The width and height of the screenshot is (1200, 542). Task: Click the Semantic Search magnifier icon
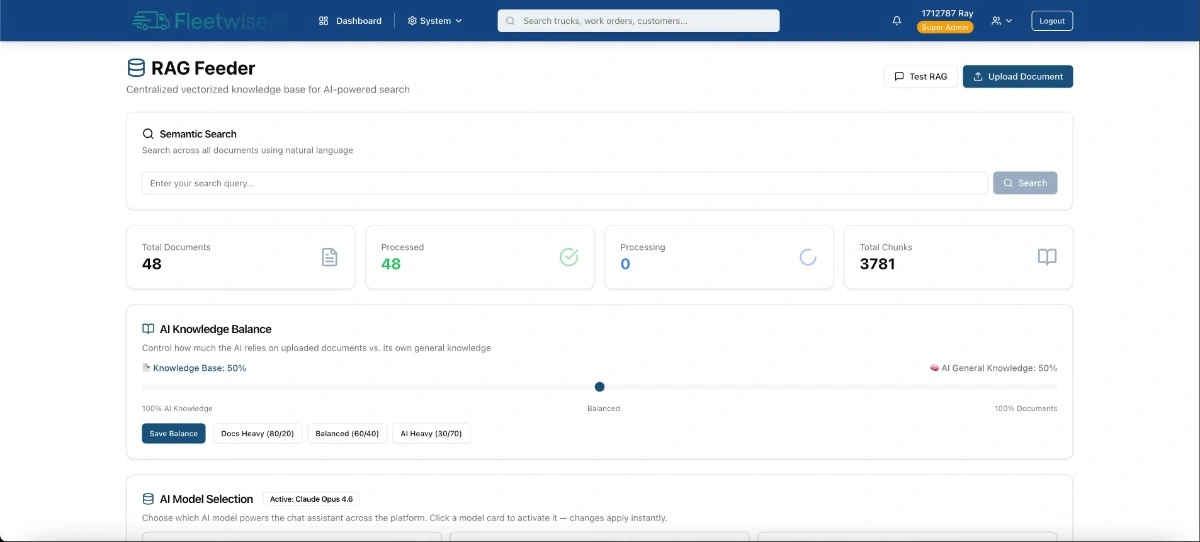coord(148,133)
